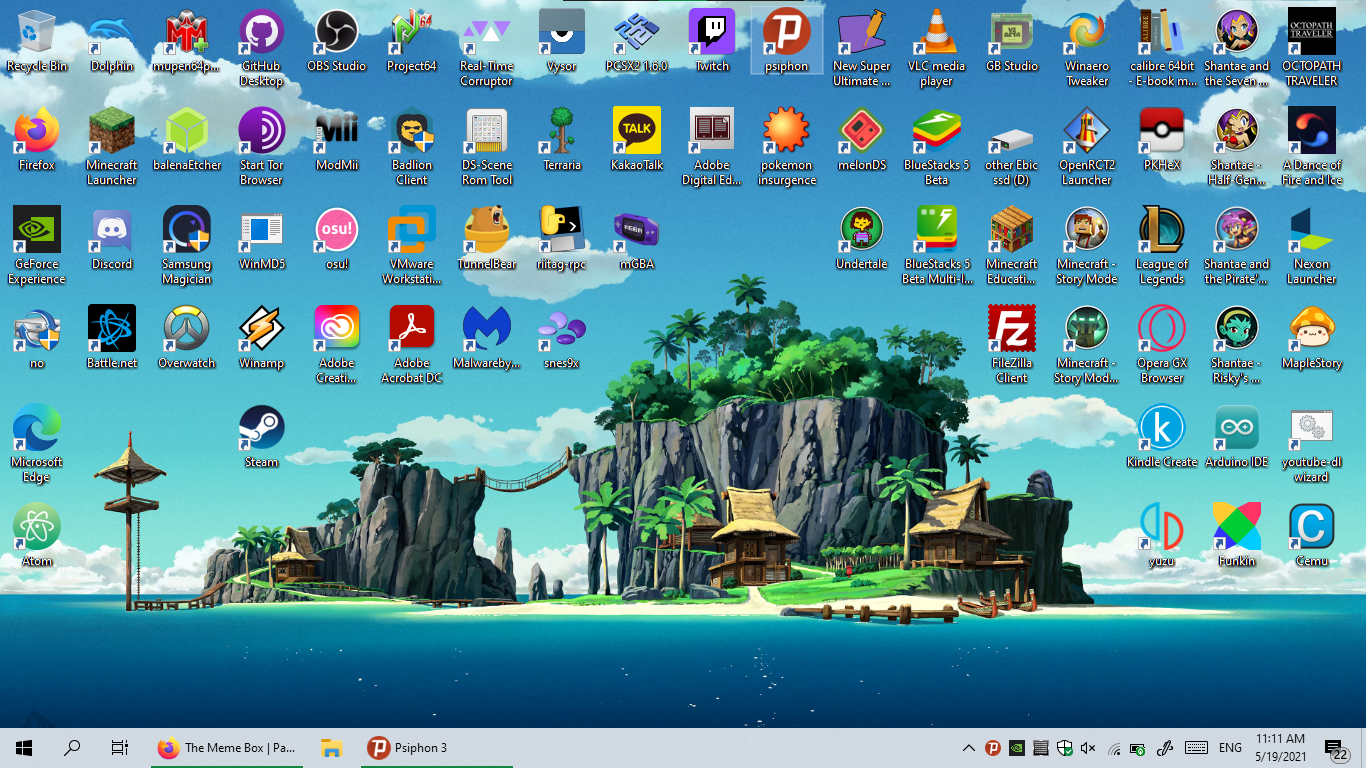
Task: Select the osu! desktop icon
Action: (337, 239)
